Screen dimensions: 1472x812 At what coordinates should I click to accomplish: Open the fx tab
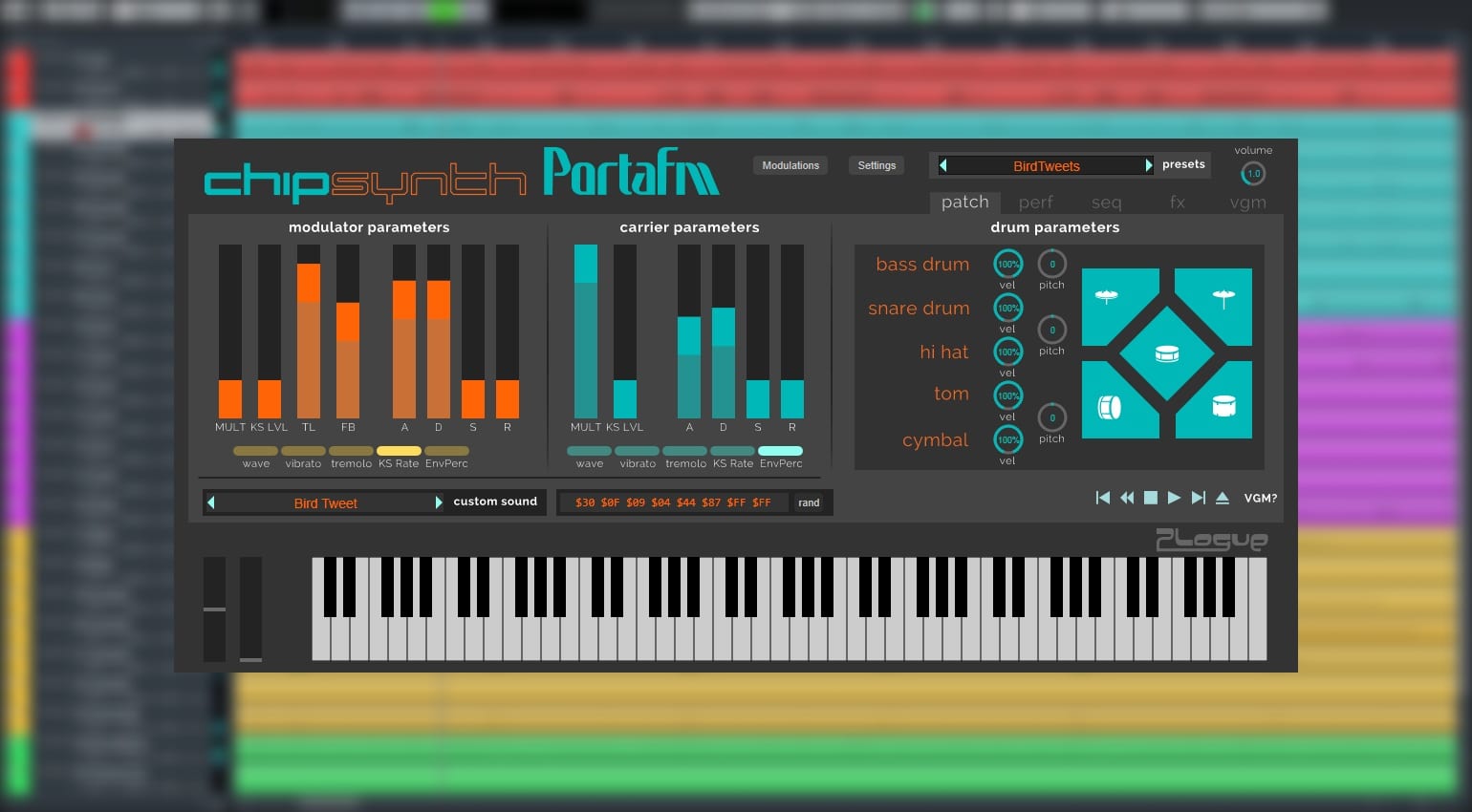coord(1178,202)
